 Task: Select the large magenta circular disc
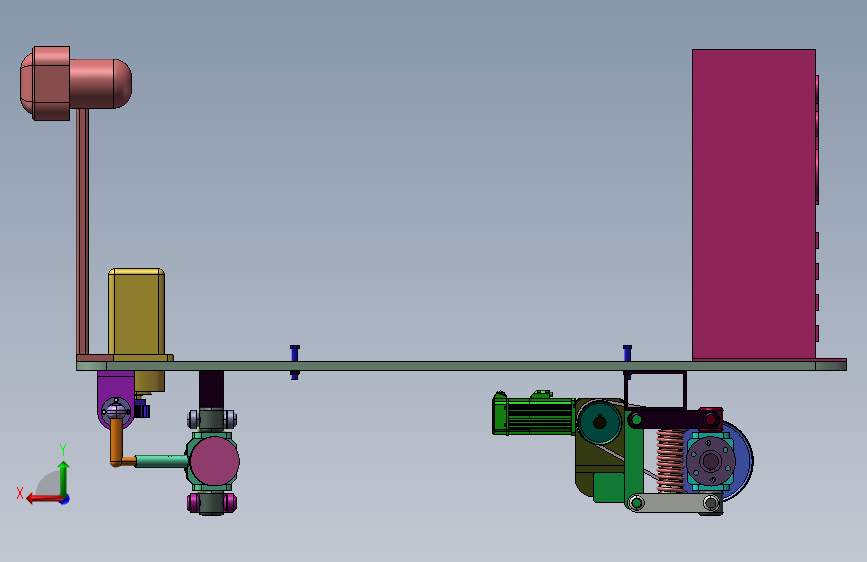(x=215, y=461)
